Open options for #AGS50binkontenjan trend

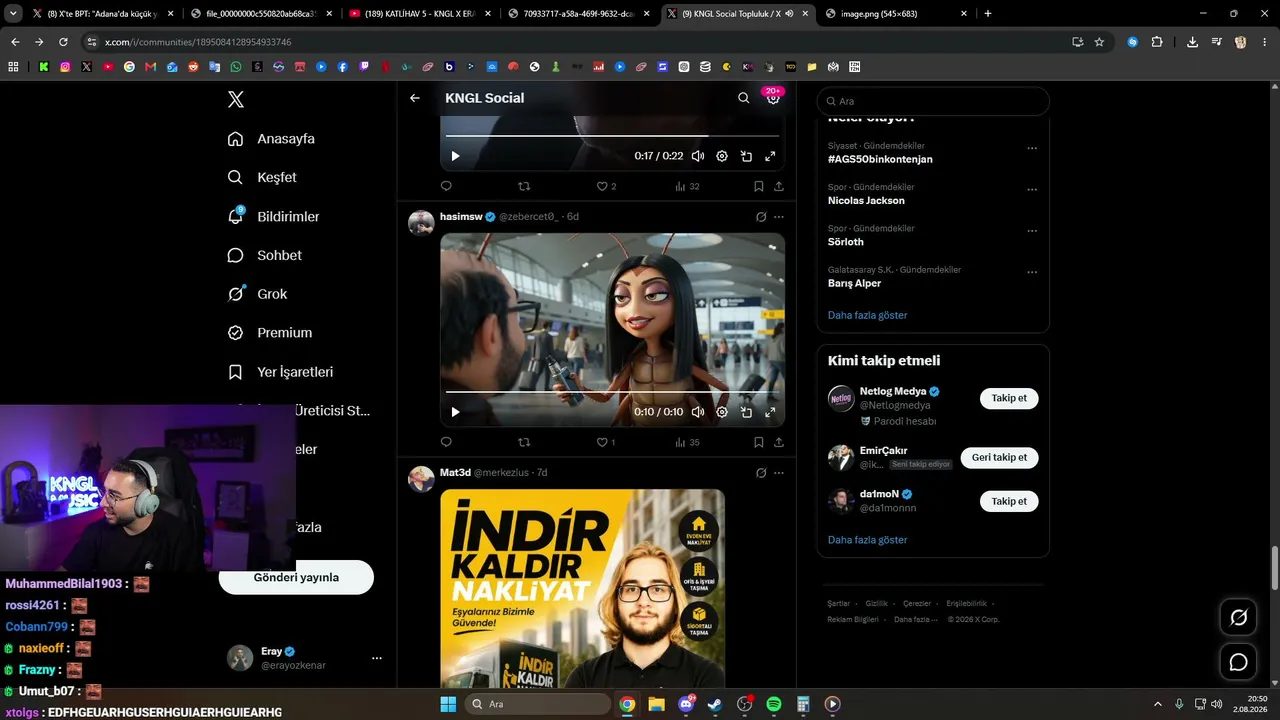1032,149
